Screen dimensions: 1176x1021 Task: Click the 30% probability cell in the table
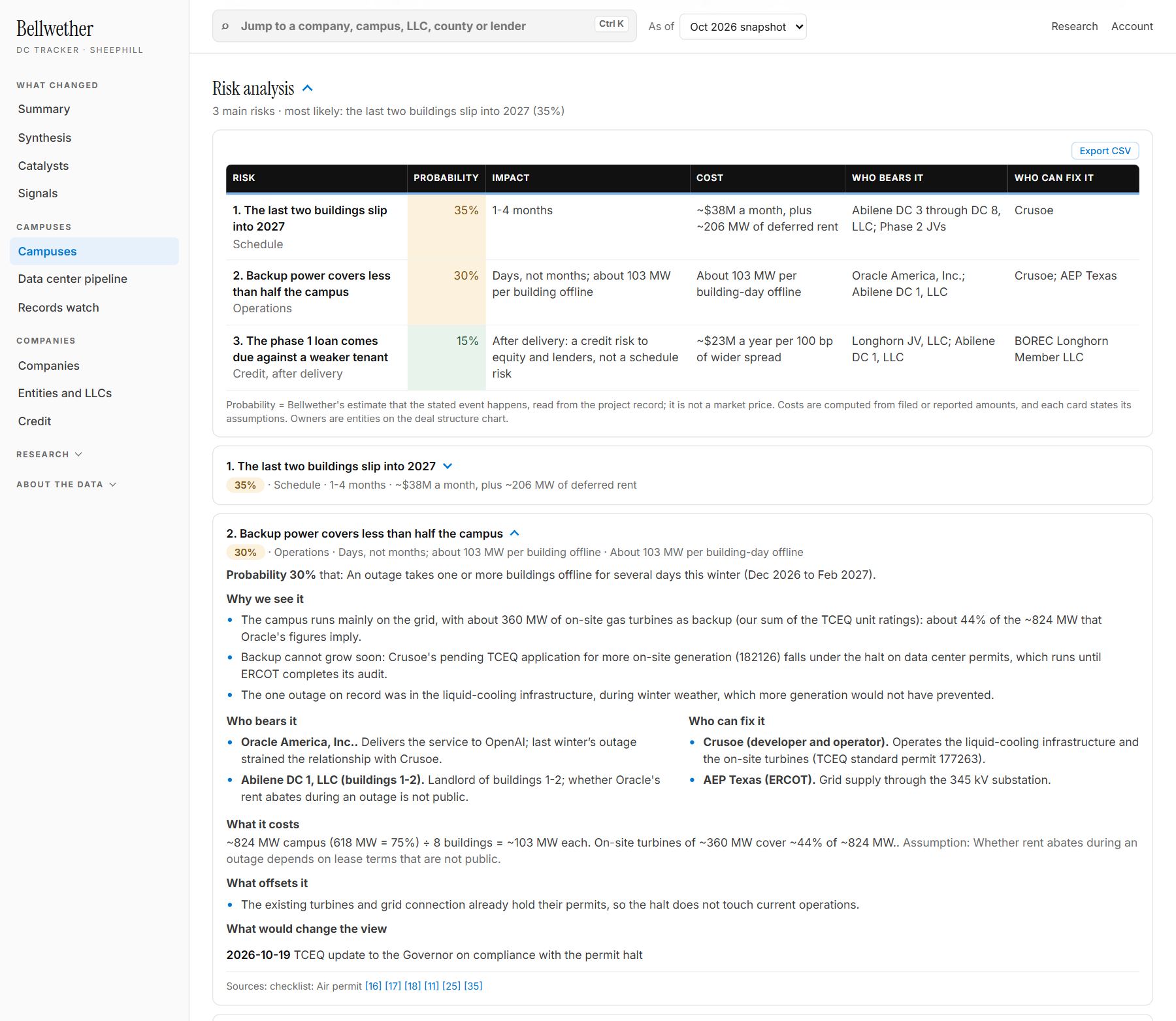(x=446, y=292)
